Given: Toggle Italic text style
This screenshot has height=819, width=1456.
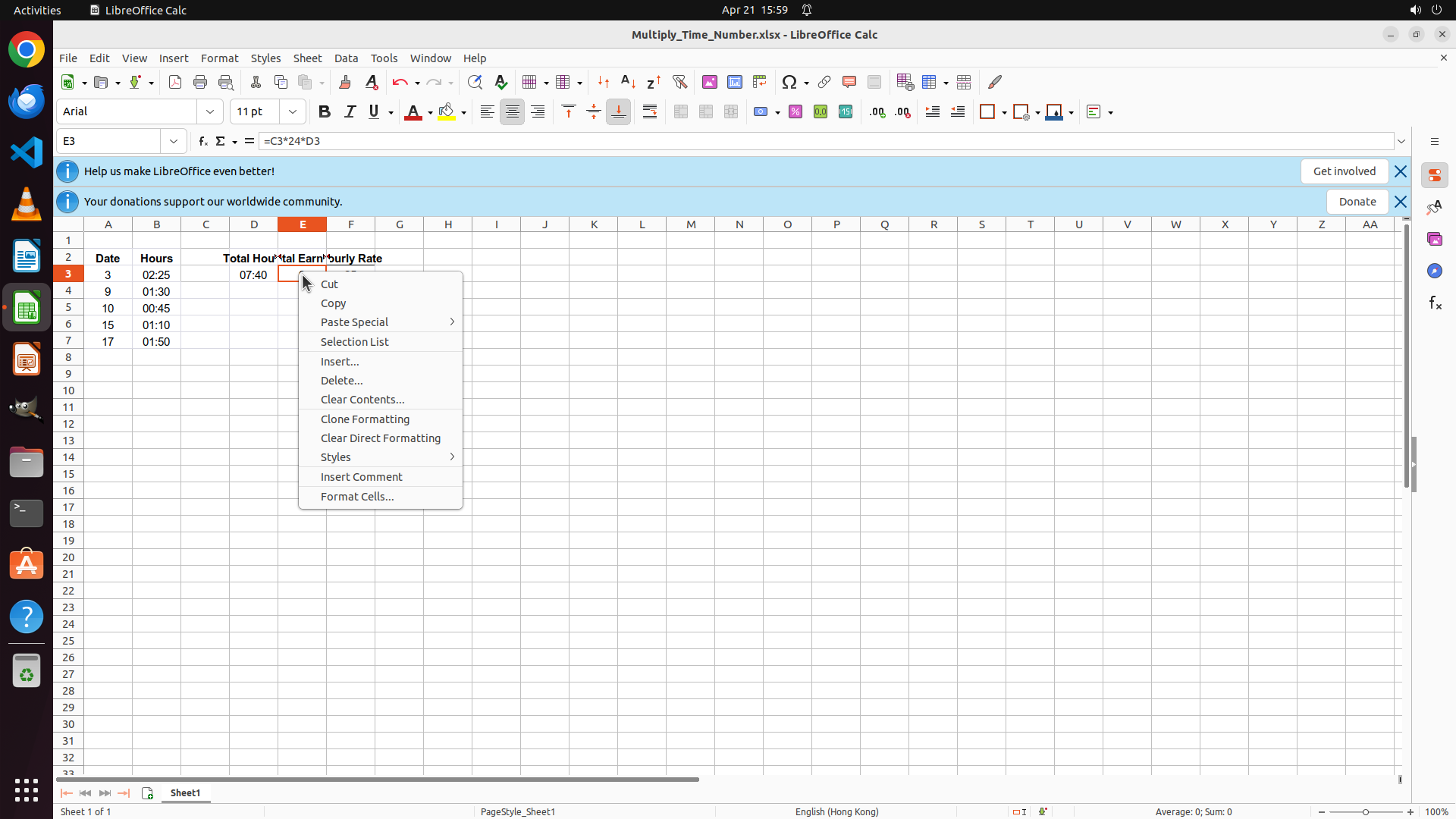Looking at the screenshot, I should pos(350,111).
